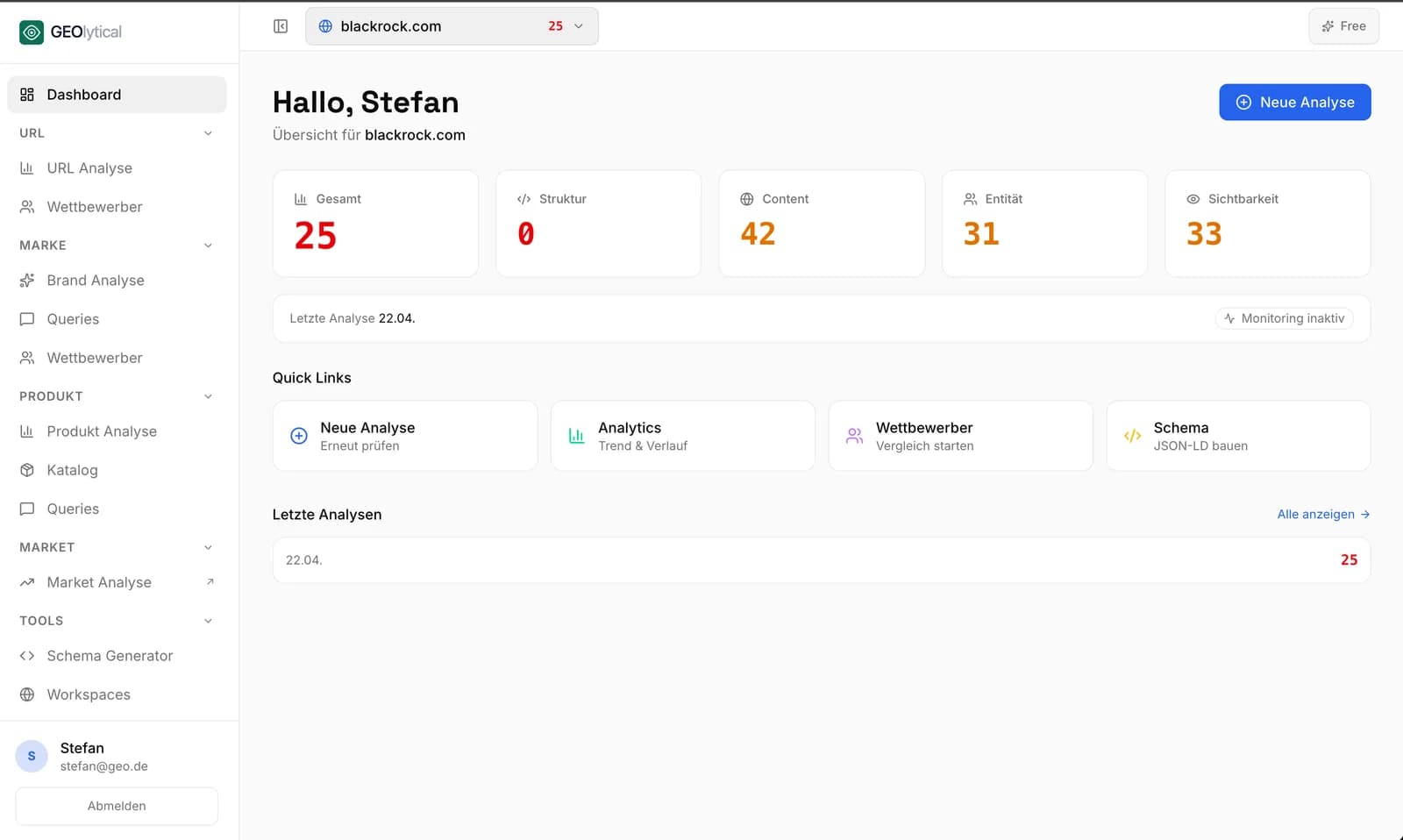This screenshot has height=840, width=1403.
Task: Click Abmelden to log out
Action: 117,806
